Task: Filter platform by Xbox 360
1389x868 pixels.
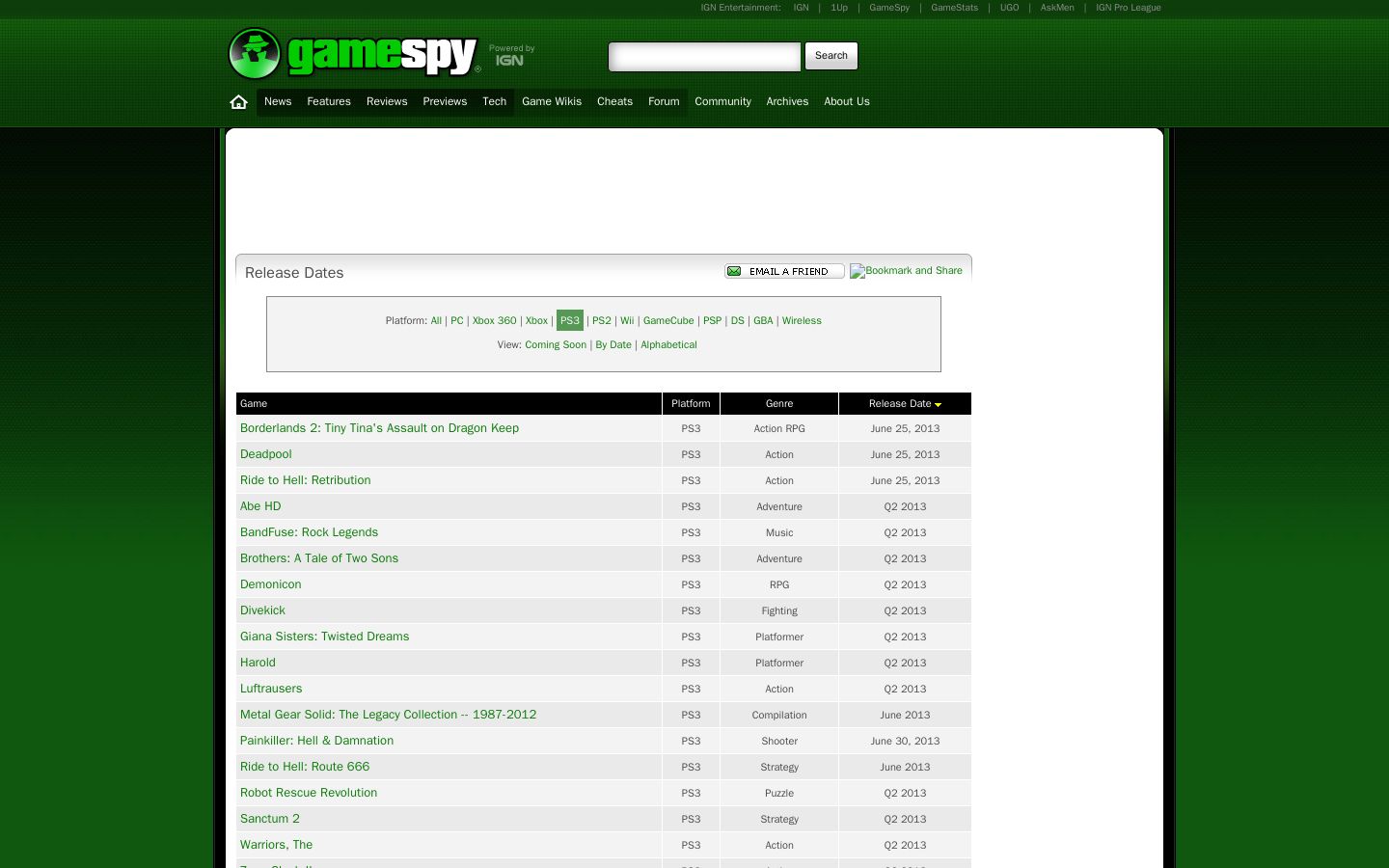Action: coord(495,321)
